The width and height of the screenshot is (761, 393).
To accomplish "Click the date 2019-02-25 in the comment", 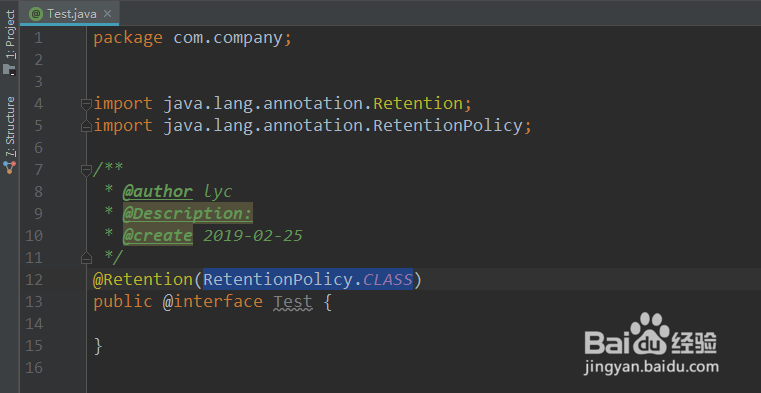I will pos(252,236).
